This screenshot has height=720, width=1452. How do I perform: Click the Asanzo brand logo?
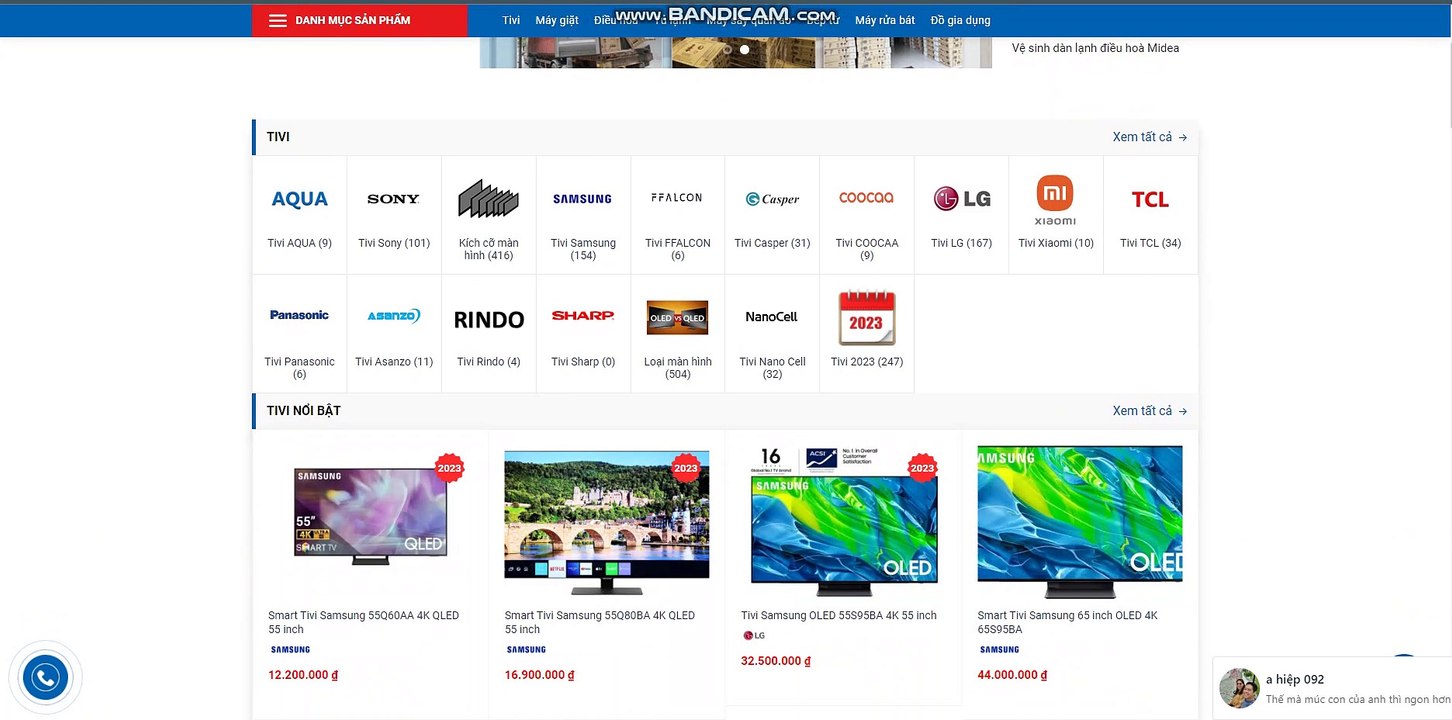[x=393, y=316]
